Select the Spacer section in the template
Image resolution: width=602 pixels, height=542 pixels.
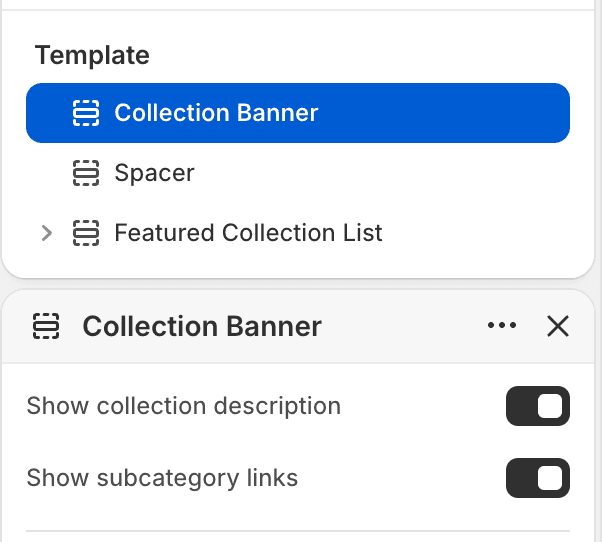[x=298, y=173]
